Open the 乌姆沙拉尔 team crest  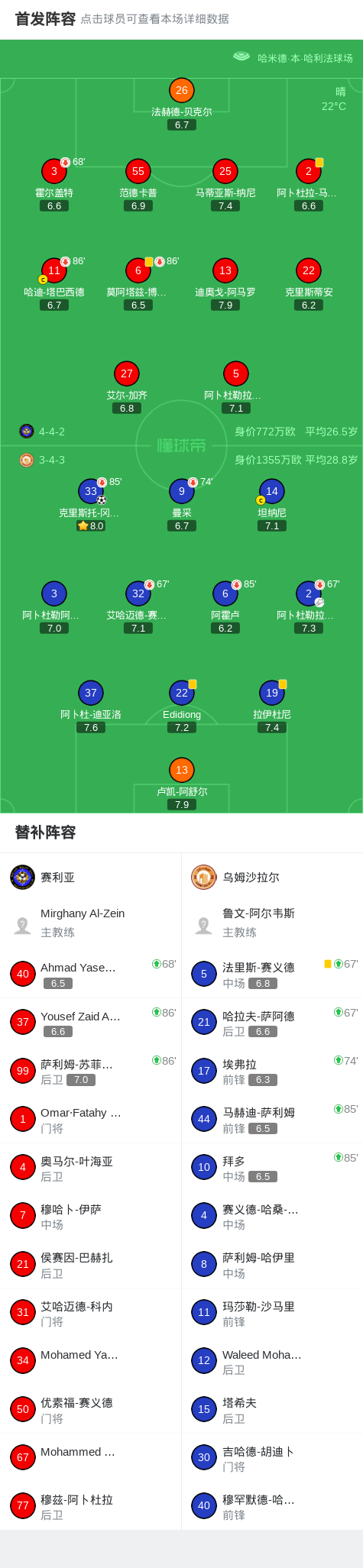pyautogui.click(x=204, y=877)
